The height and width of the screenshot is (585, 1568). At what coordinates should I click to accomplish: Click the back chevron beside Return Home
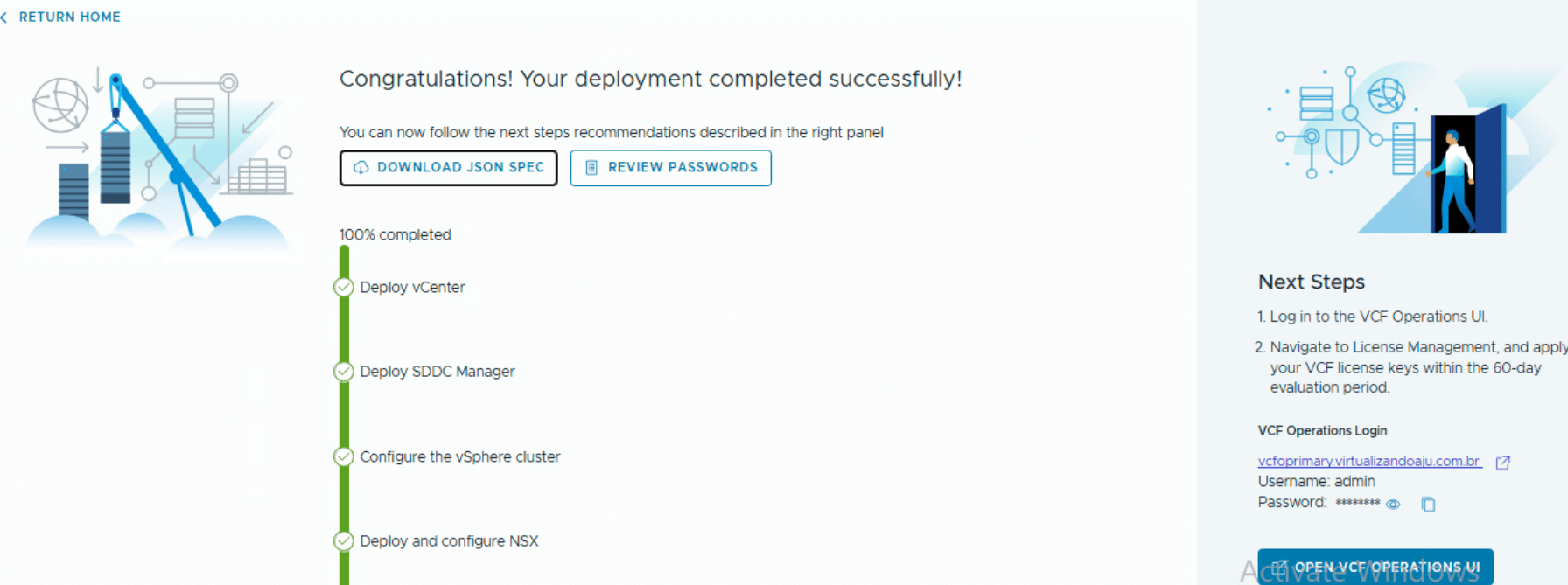(4, 17)
